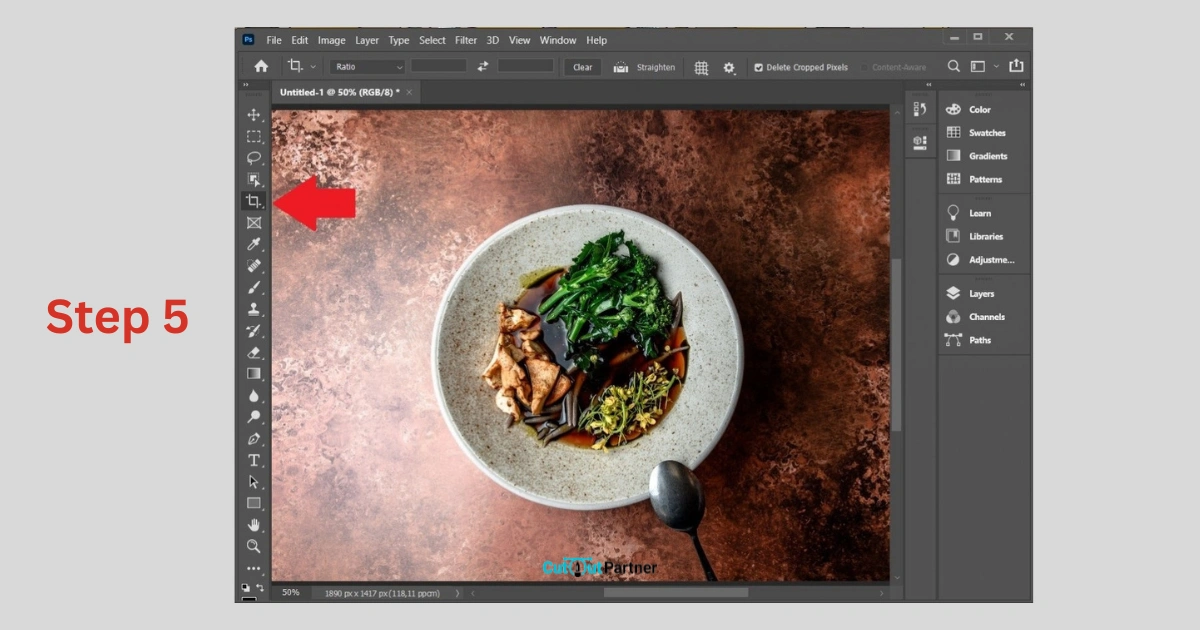The width and height of the screenshot is (1200, 630).
Task: Swap width and height crop values
Action: pyautogui.click(x=483, y=67)
